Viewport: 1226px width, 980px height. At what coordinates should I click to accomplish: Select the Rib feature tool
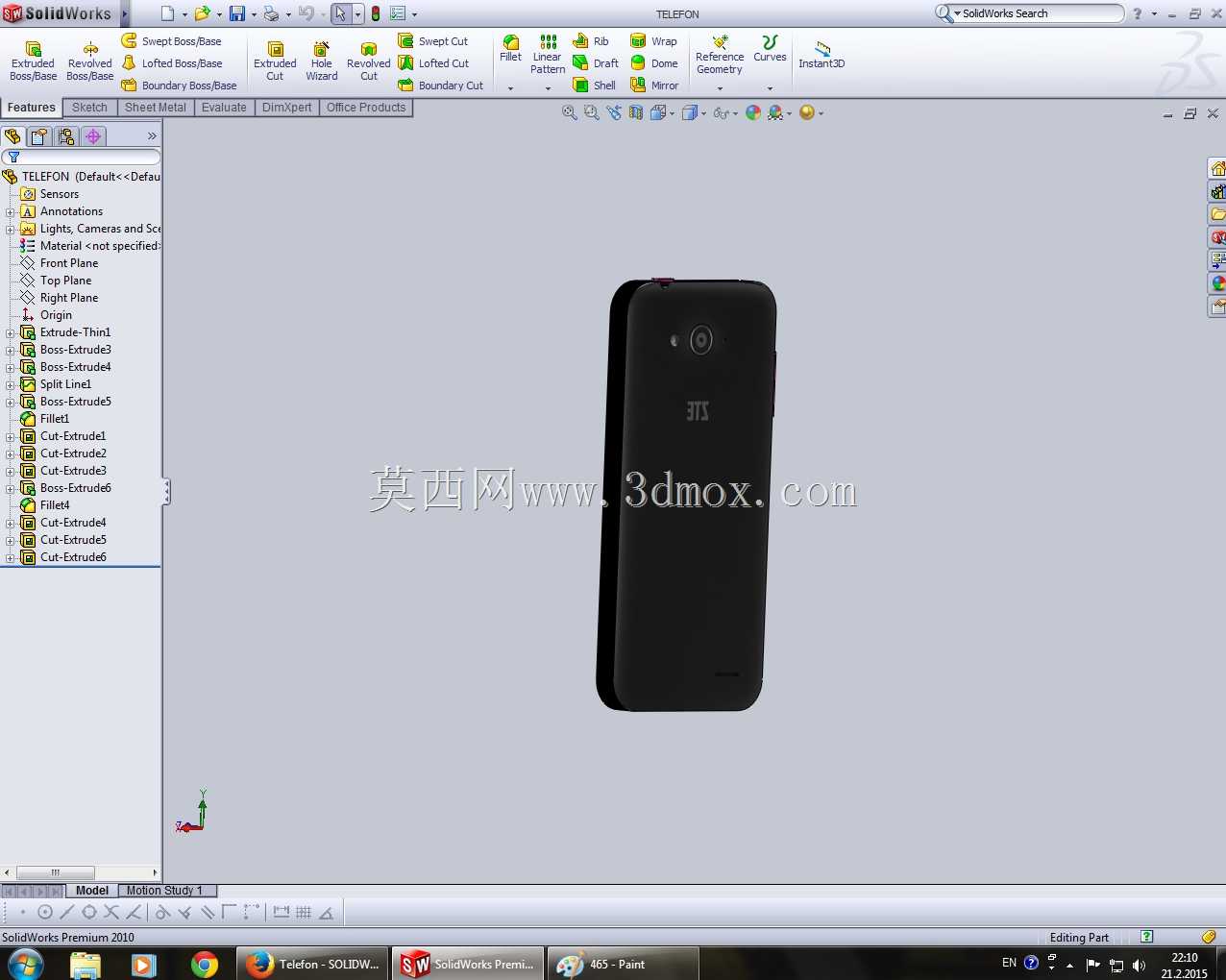[x=591, y=41]
